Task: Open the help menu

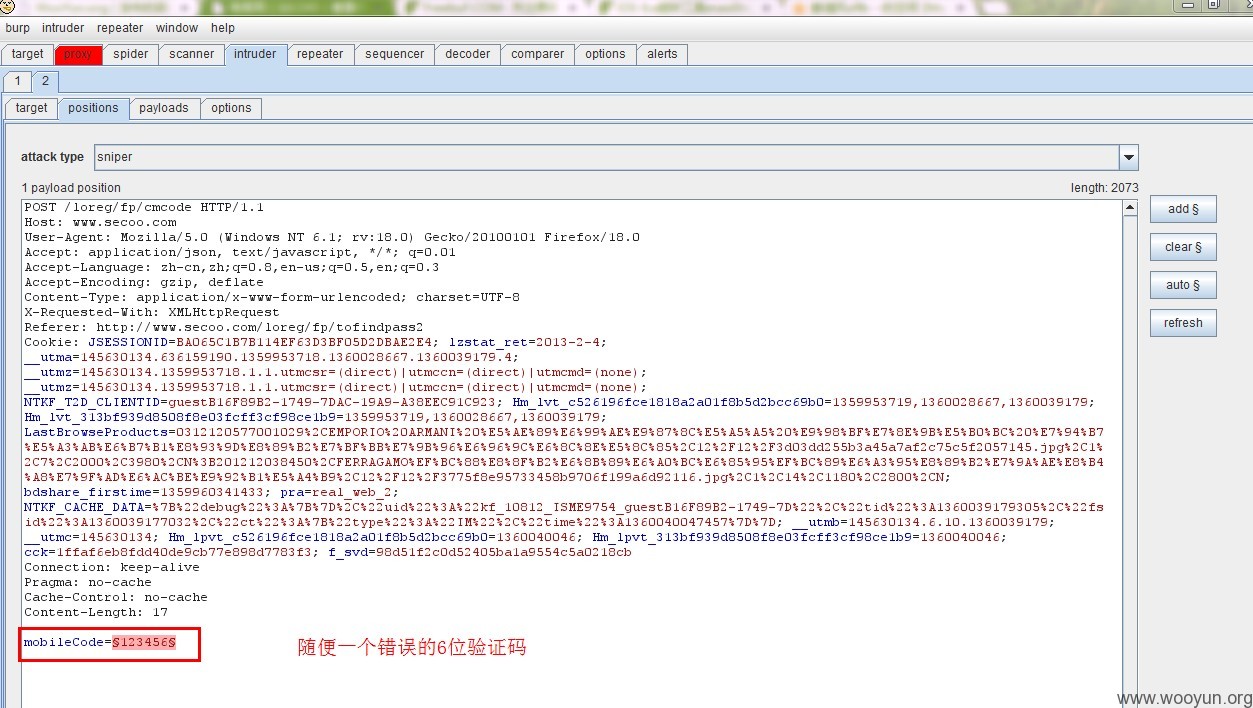Action: [x=223, y=28]
